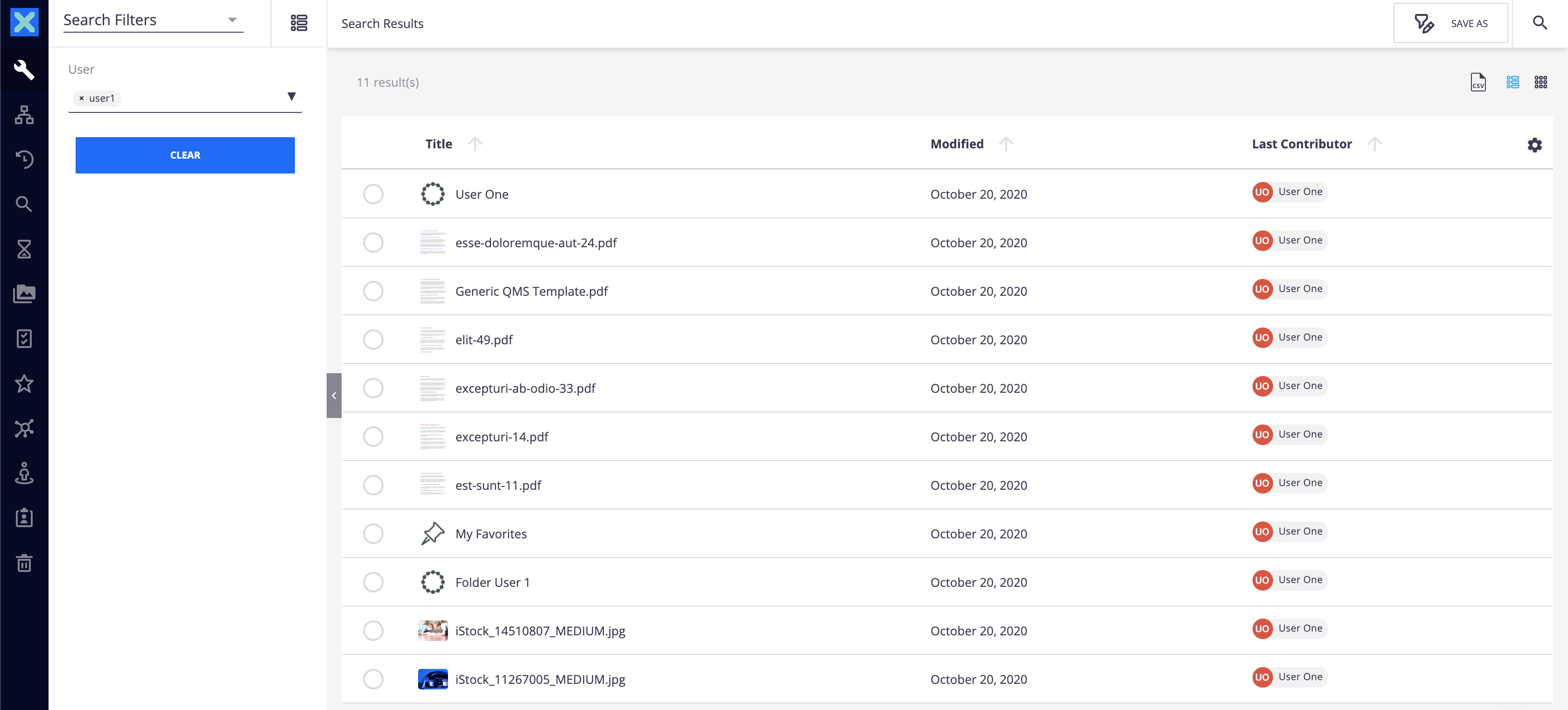Click the Nuxeo logo icon
The height and width of the screenshot is (710, 1568).
(x=24, y=22)
